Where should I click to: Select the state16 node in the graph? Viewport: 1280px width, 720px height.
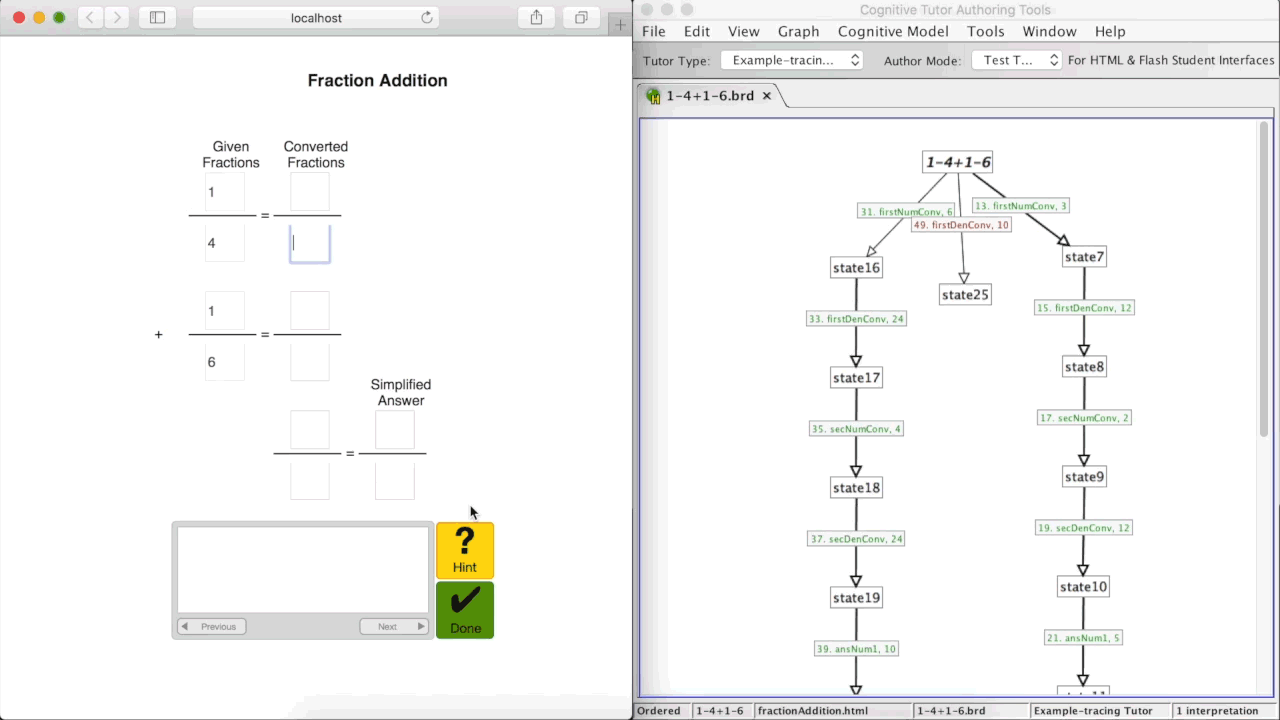[855, 267]
